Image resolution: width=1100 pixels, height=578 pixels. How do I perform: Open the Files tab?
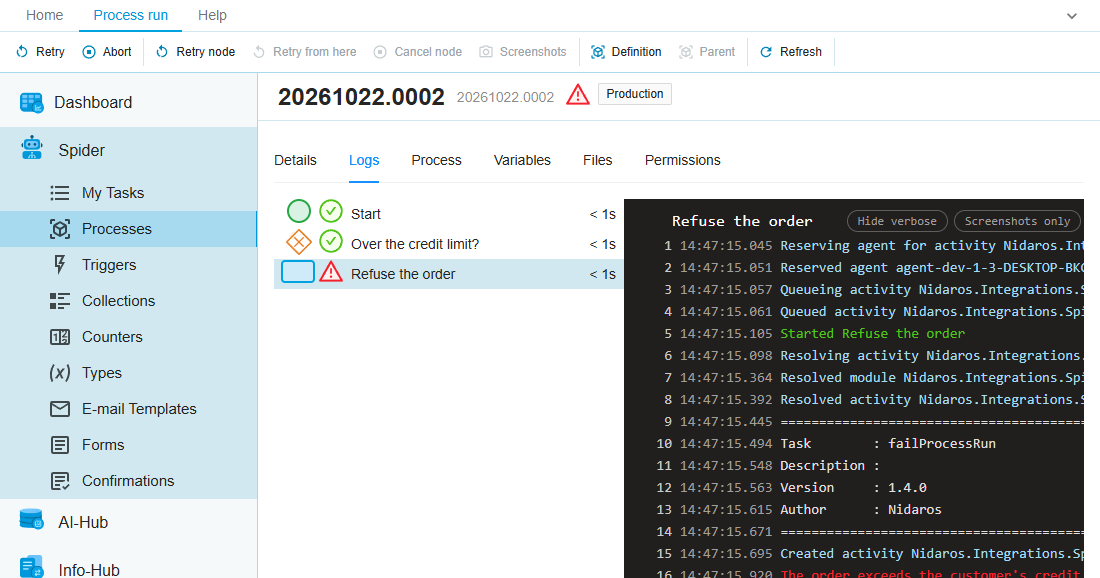pyautogui.click(x=597, y=160)
